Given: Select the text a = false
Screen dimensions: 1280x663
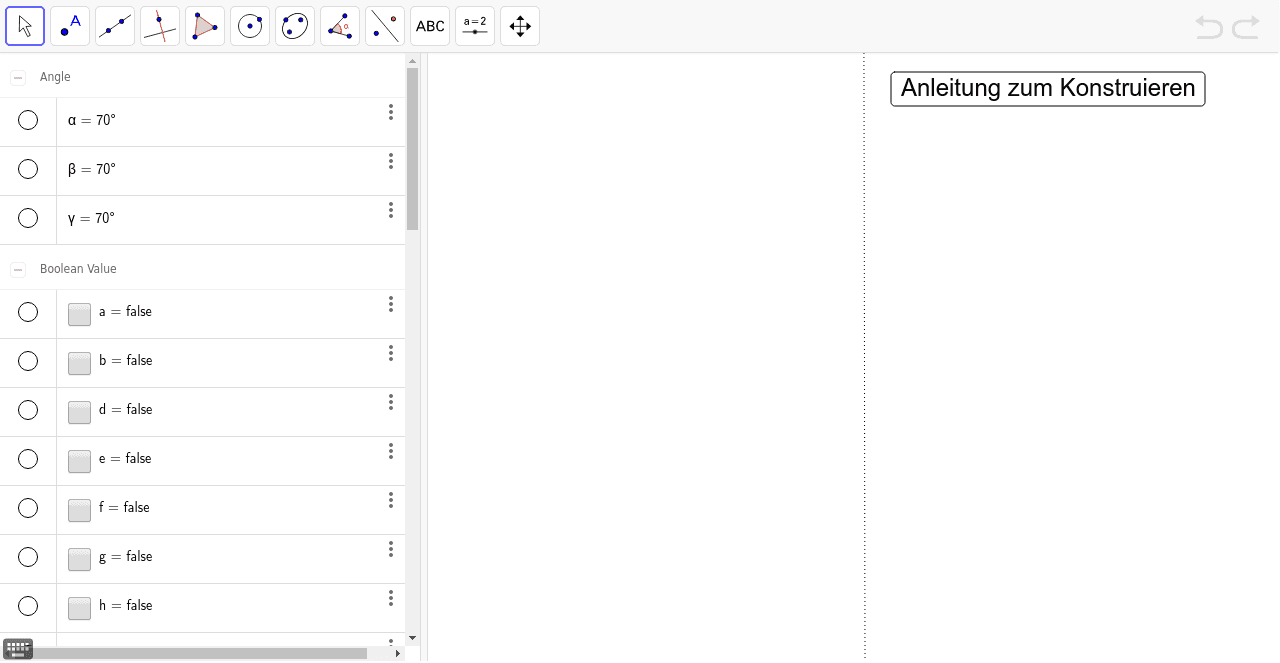Looking at the screenshot, I should coord(125,312).
